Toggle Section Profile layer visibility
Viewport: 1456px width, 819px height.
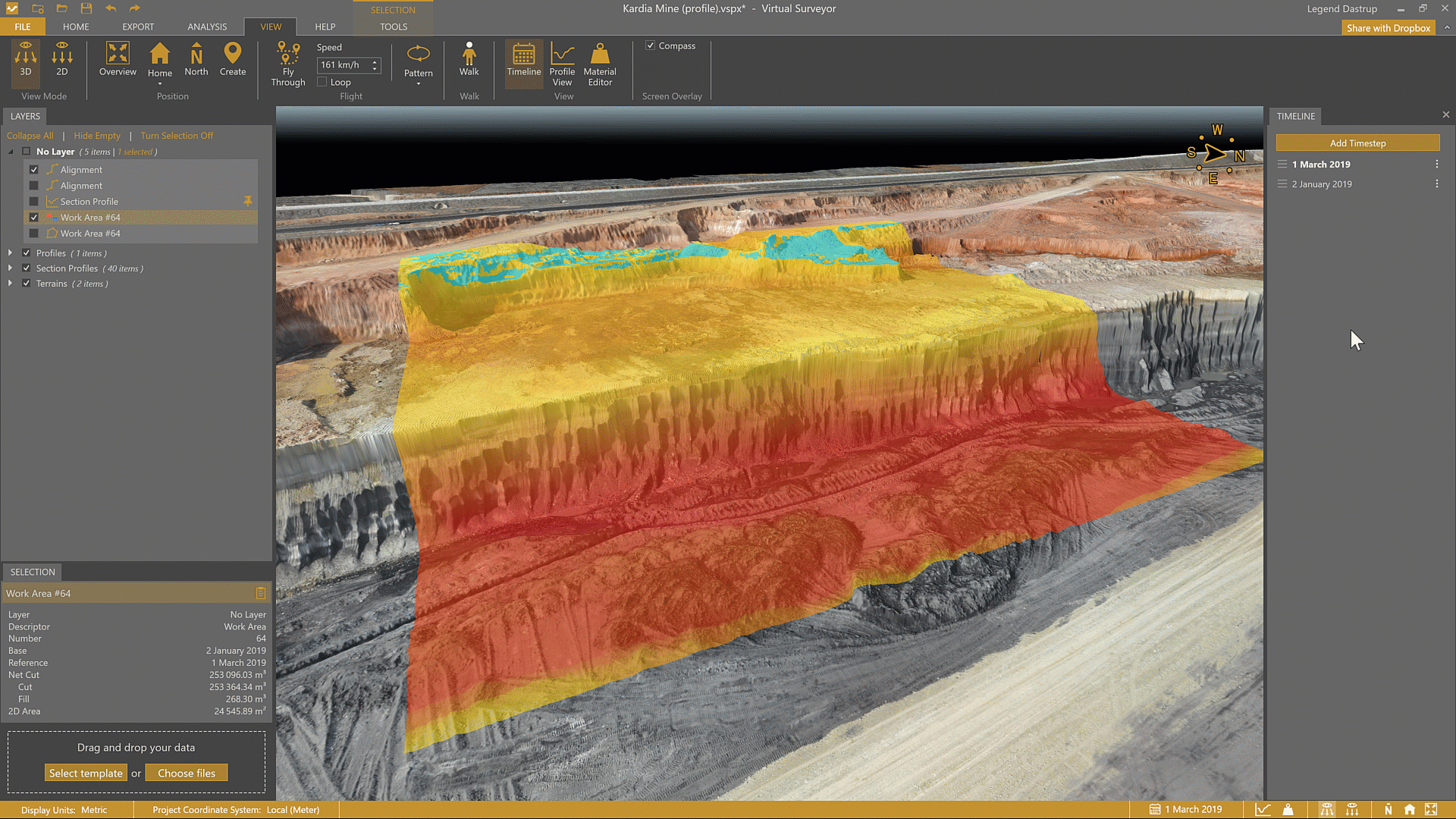click(x=33, y=202)
